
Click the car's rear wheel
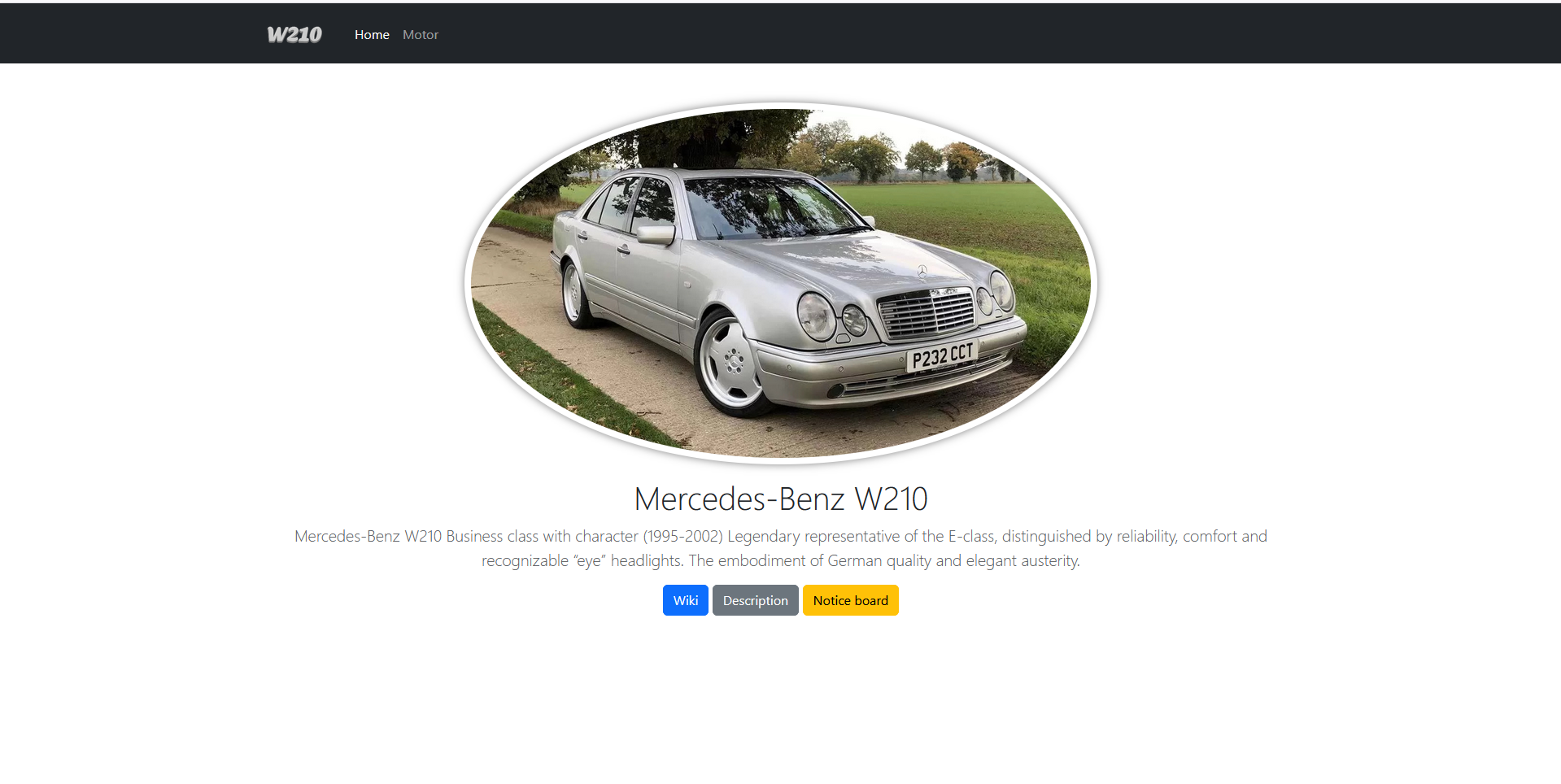click(575, 293)
